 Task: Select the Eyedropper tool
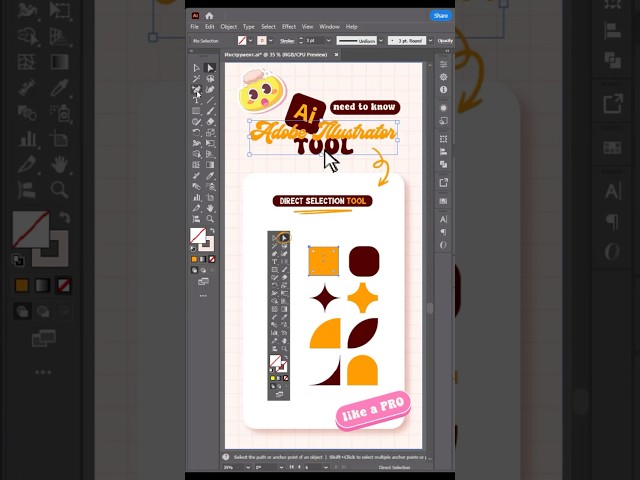click(x=210, y=176)
